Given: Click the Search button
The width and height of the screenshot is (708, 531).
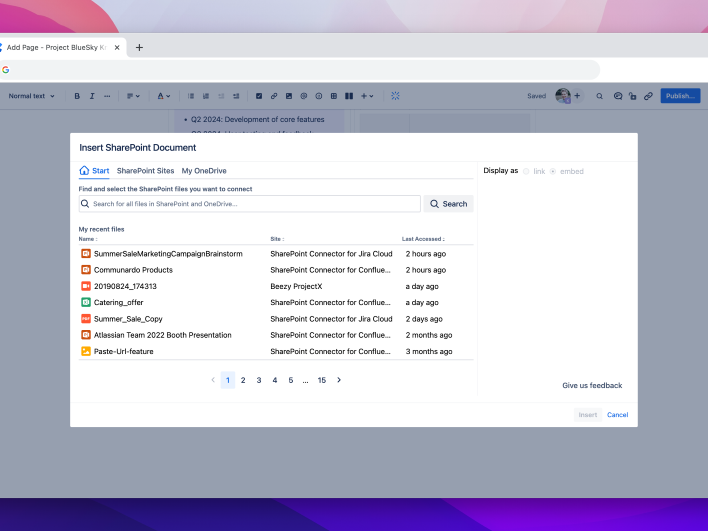Looking at the screenshot, I should pos(448,204).
